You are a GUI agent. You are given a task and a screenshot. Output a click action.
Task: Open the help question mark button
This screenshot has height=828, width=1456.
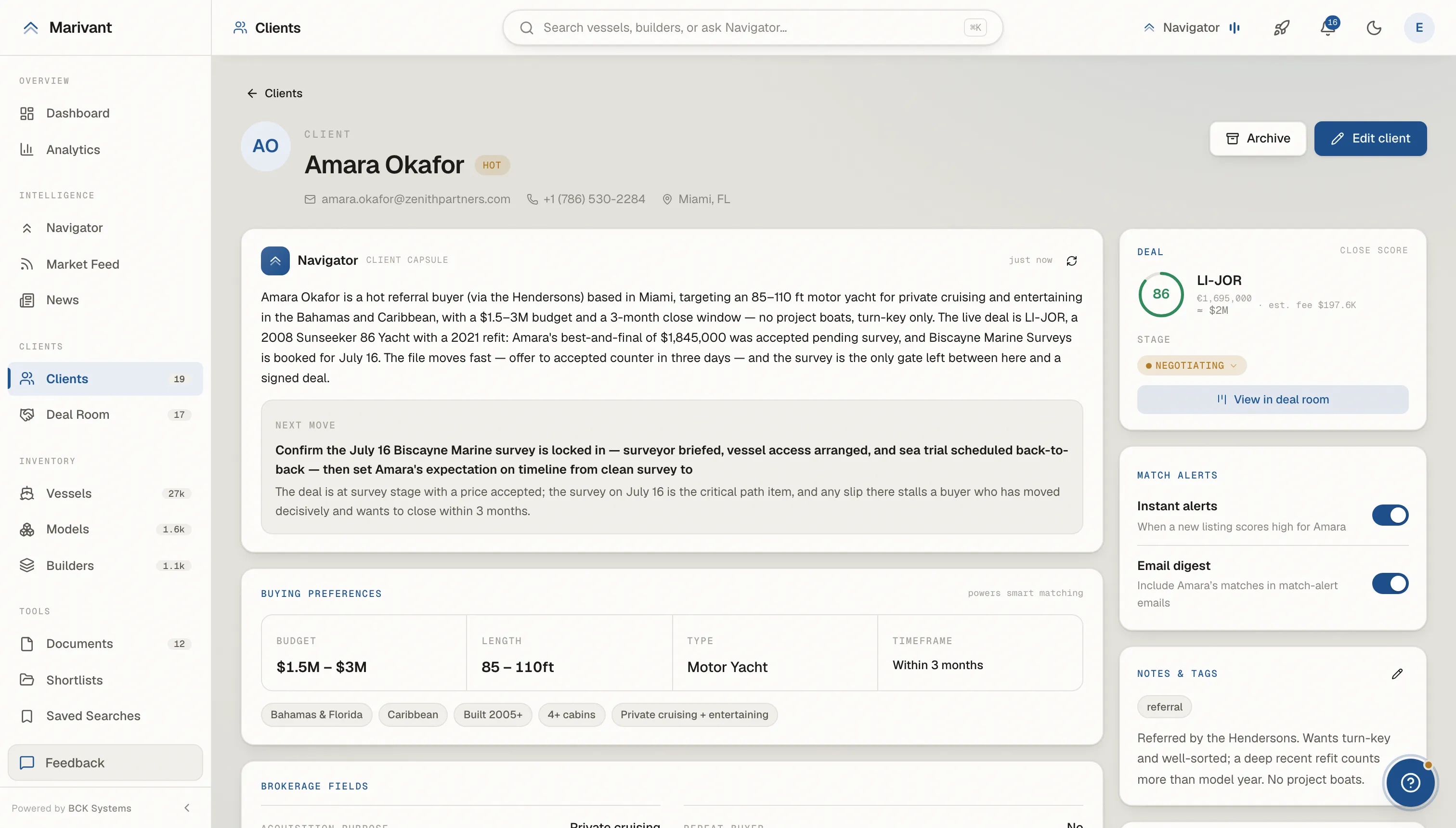point(1410,783)
